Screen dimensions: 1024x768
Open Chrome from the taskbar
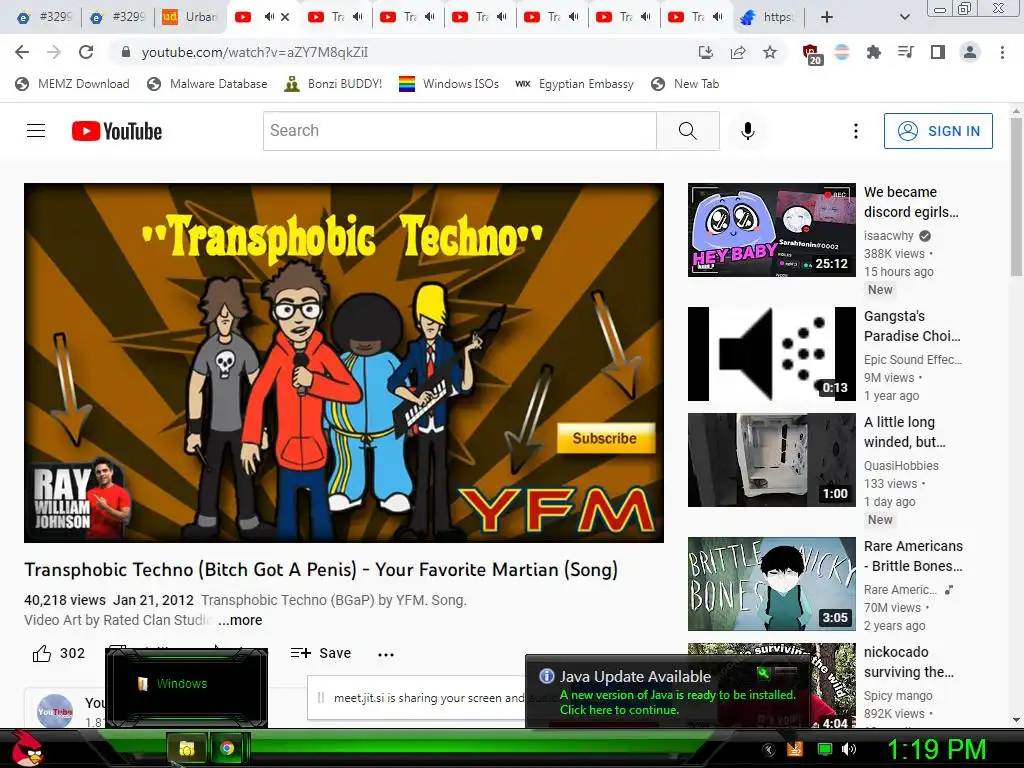(227, 748)
